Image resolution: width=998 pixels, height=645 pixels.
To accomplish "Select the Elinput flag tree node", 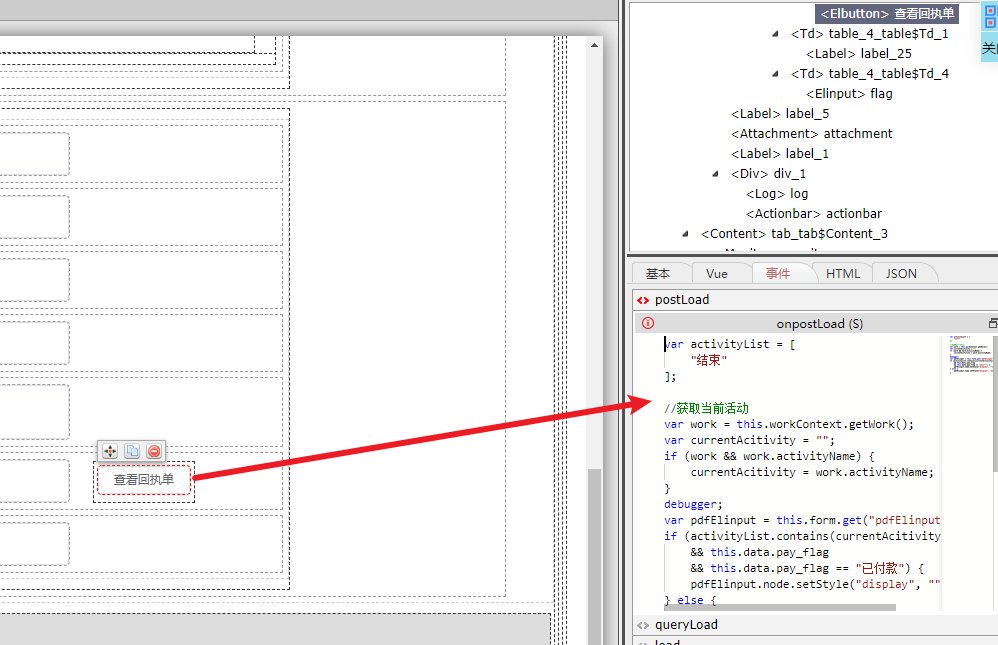I will tap(849, 93).
